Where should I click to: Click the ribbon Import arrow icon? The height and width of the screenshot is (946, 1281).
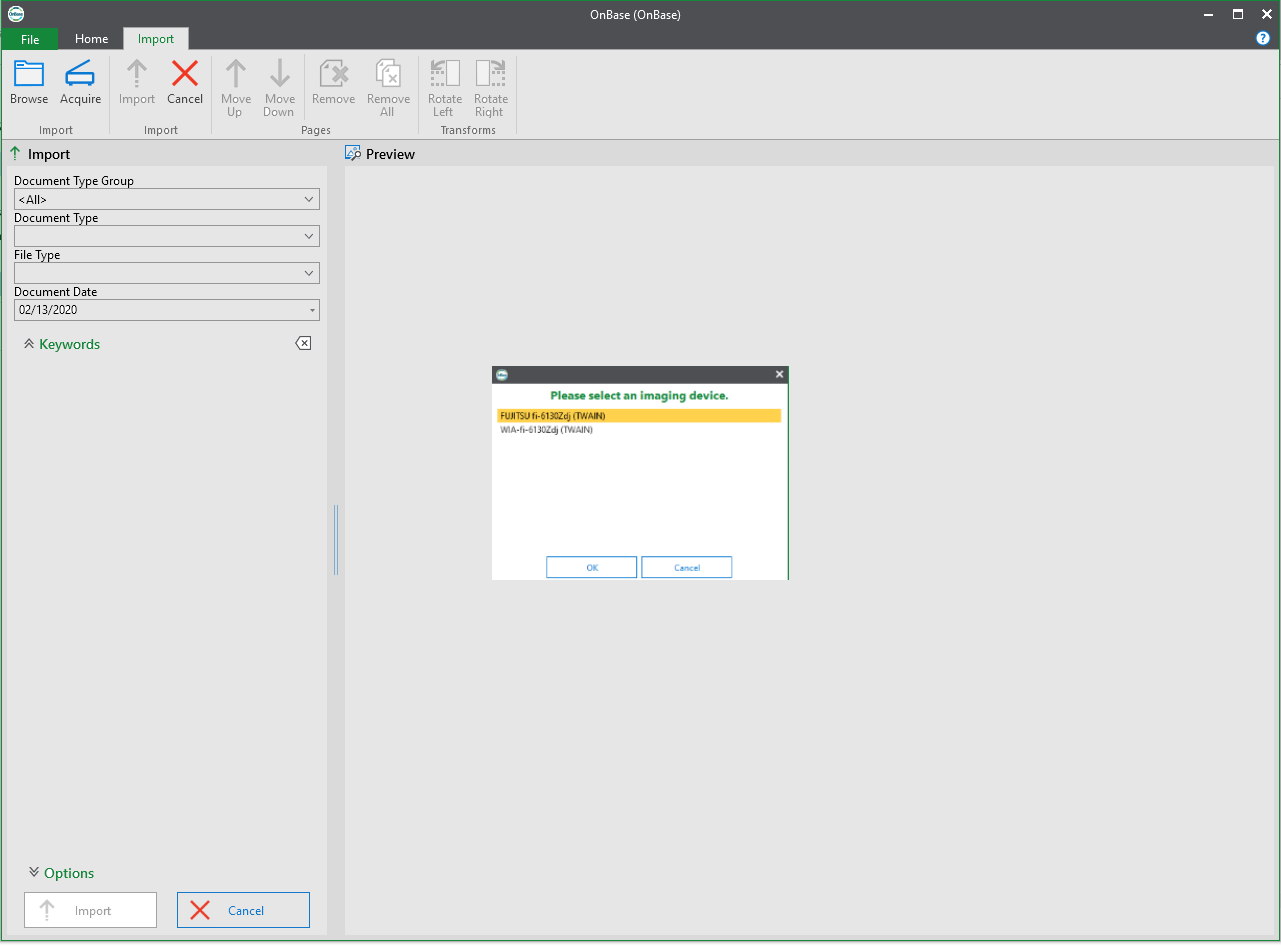click(137, 73)
